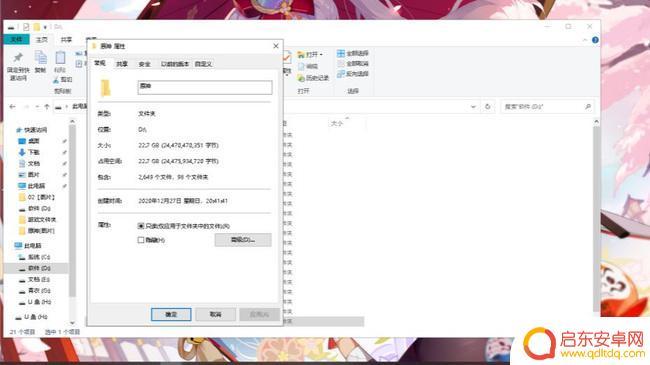The width and height of the screenshot is (650, 365).
Task: Open Customize Quick Access Toolbar dropdown arrow
Action: pyautogui.click(x=45, y=27)
